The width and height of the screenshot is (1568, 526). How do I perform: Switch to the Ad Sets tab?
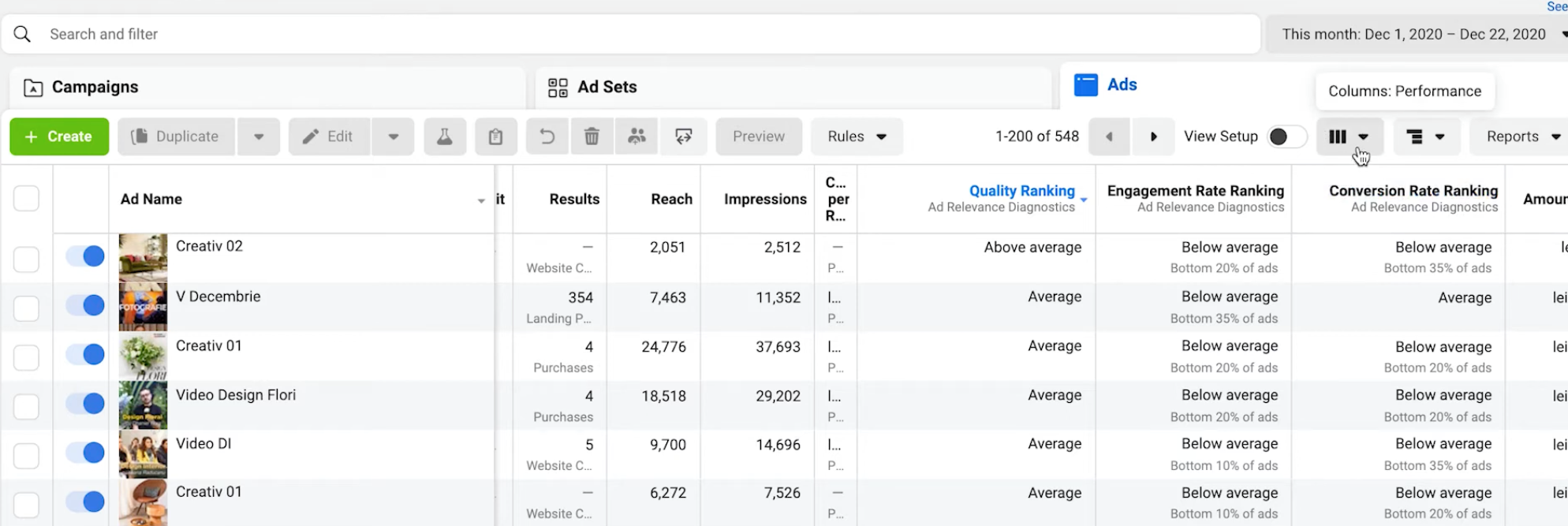(607, 87)
